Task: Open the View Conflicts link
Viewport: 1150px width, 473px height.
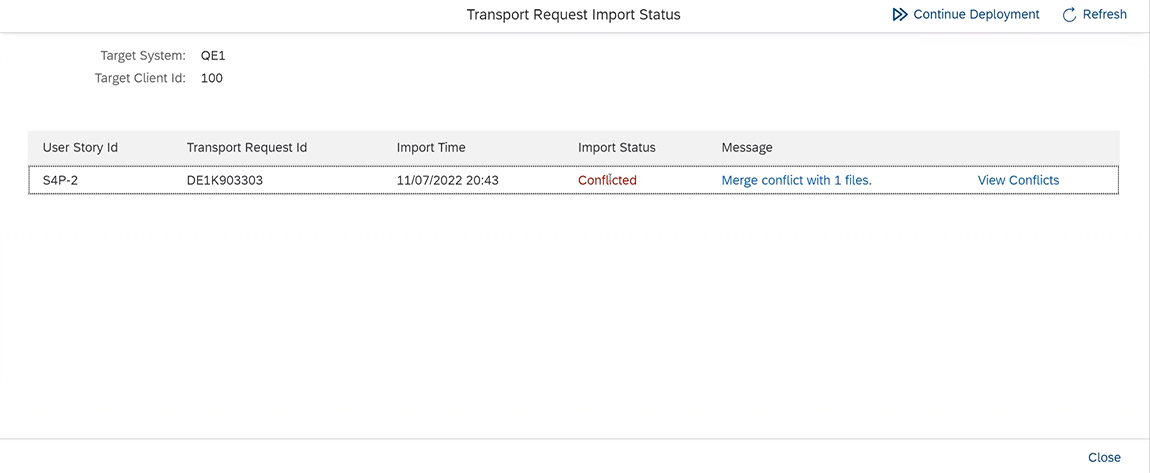Action: coord(1018,180)
